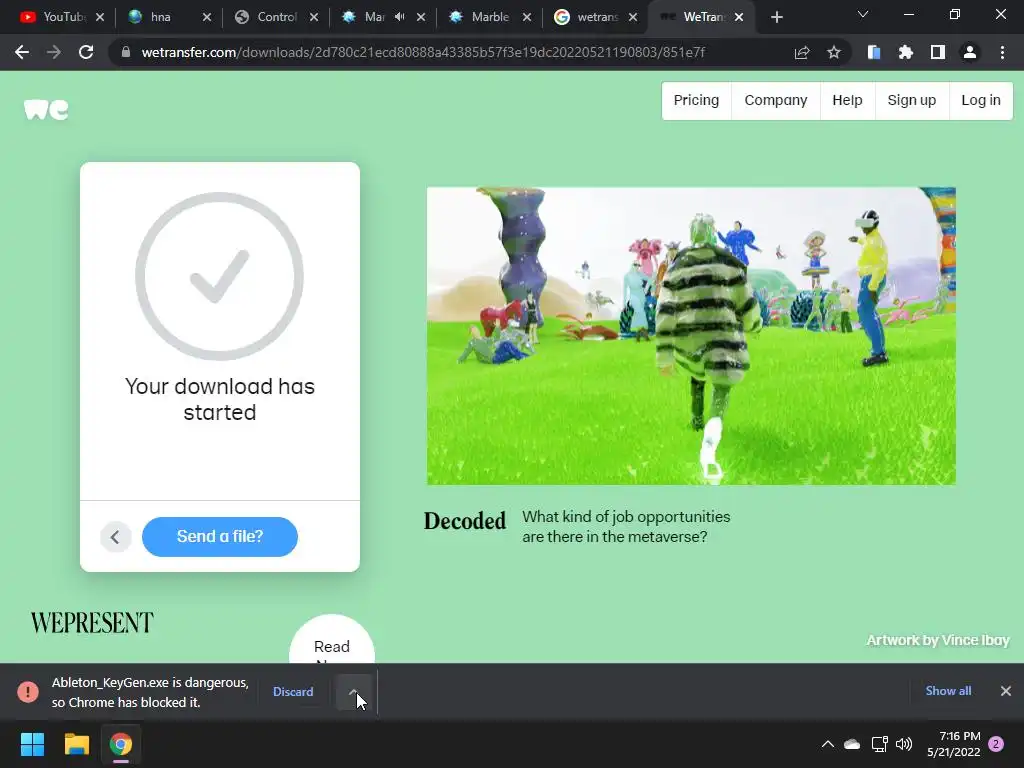1024x768 pixels.
Task: Open the Pricing page
Action: 696,101
